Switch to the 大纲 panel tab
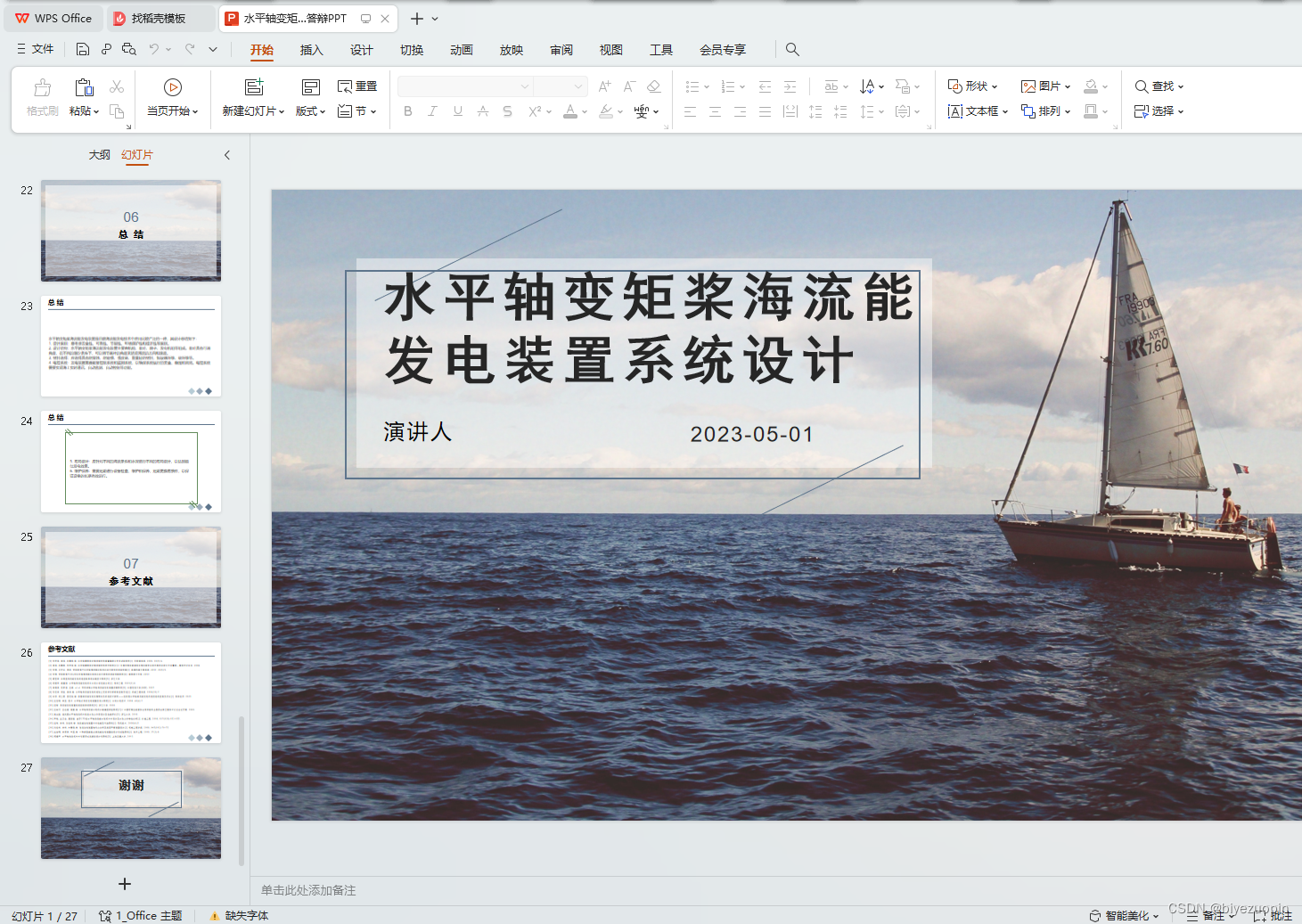This screenshot has width=1302, height=924. (99, 154)
